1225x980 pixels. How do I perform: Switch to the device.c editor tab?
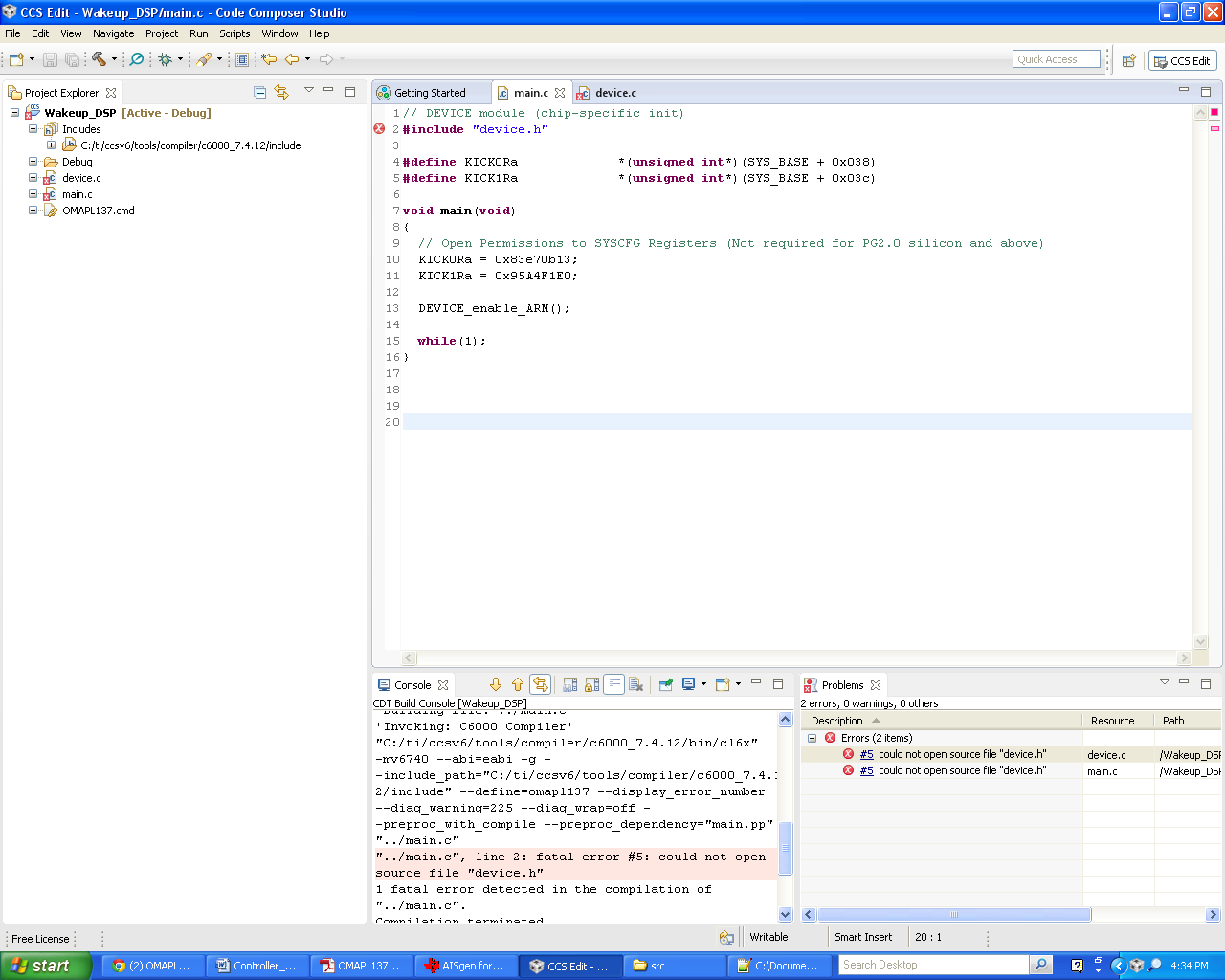tap(615, 93)
